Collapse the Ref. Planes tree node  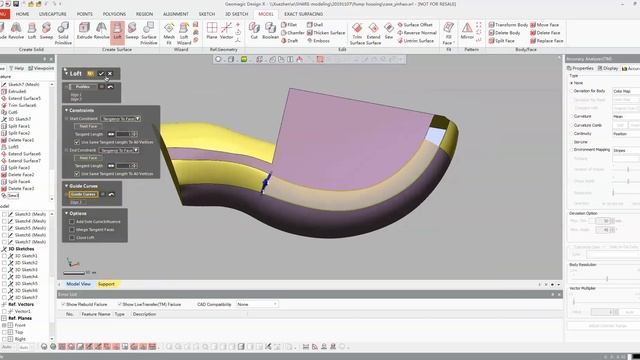(4, 318)
